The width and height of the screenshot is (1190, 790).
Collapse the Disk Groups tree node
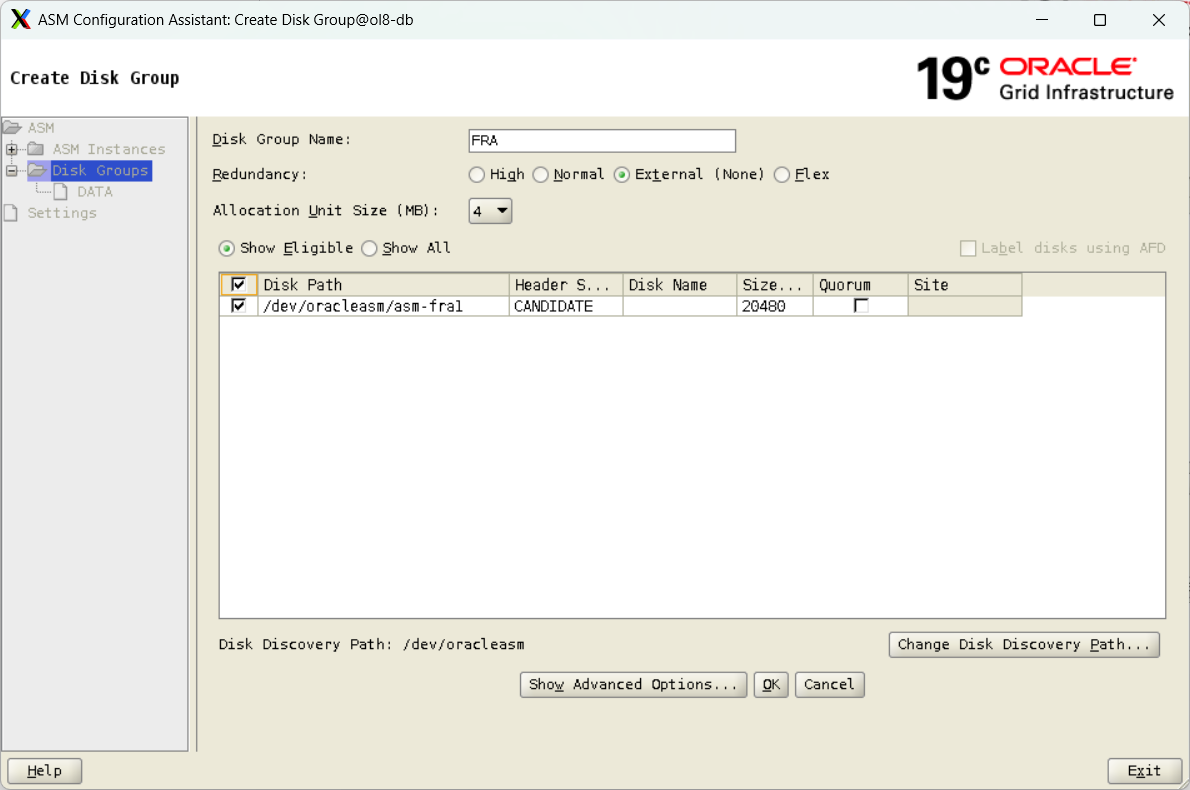(11, 170)
